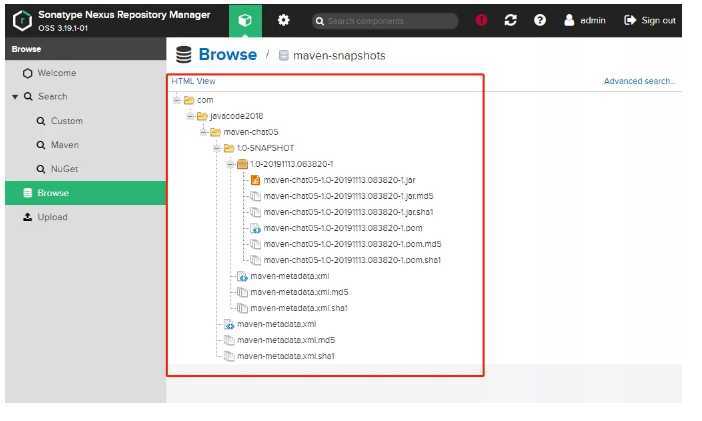Click the 1.0-20191113.083820-1 component box icon

point(242,164)
